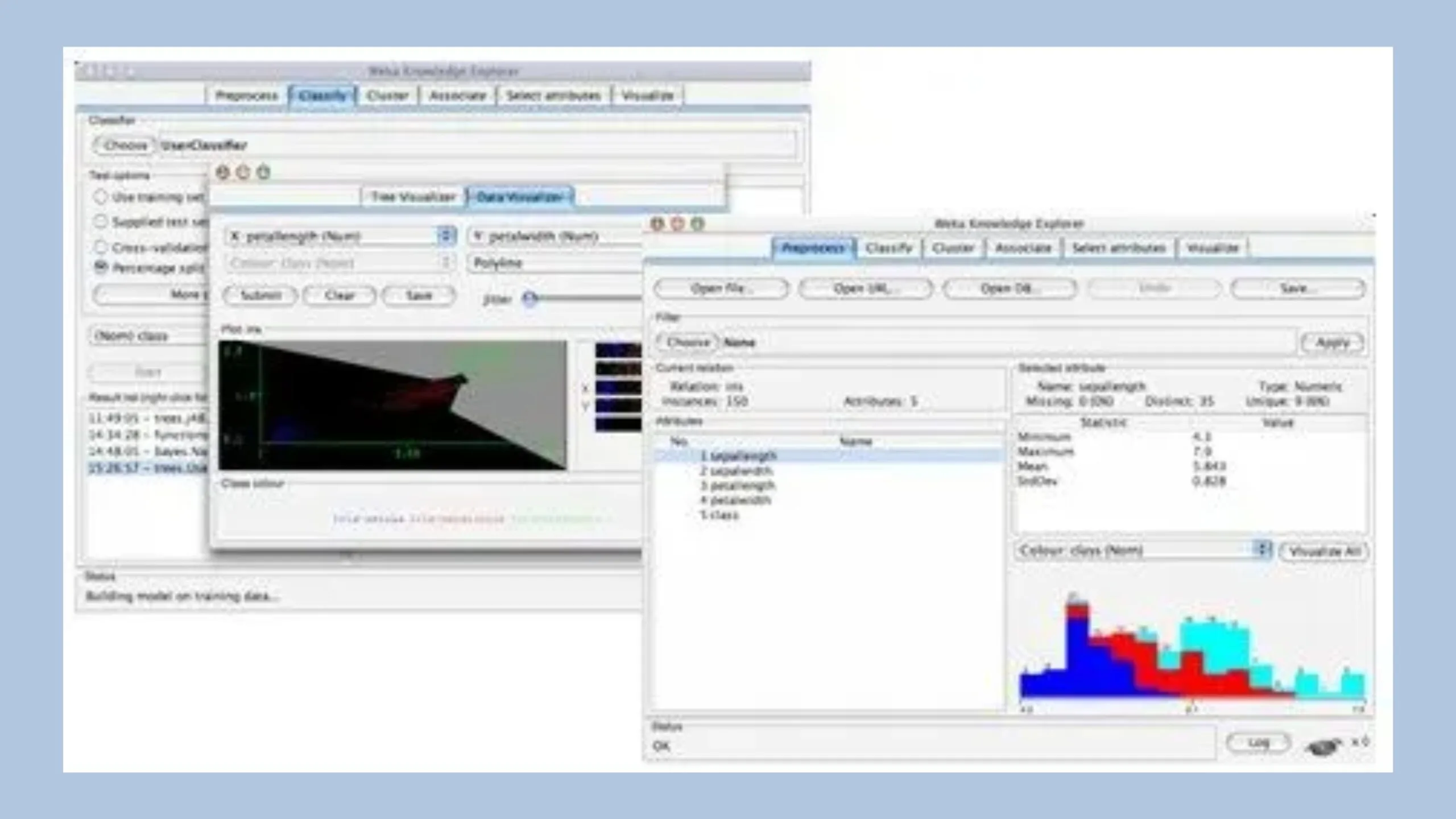Image resolution: width=1456 pixels, height=819 pixels.
Task: Click the Undo button in Preprocess window
Action: coord(1155,288)
